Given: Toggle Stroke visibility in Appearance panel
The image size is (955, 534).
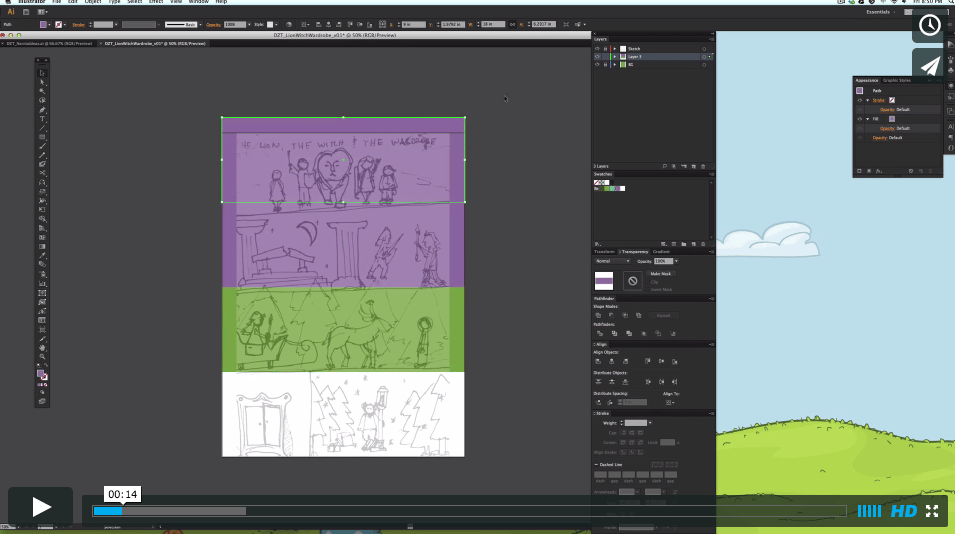Looking at the screenshot, I should tap(859, 100).
